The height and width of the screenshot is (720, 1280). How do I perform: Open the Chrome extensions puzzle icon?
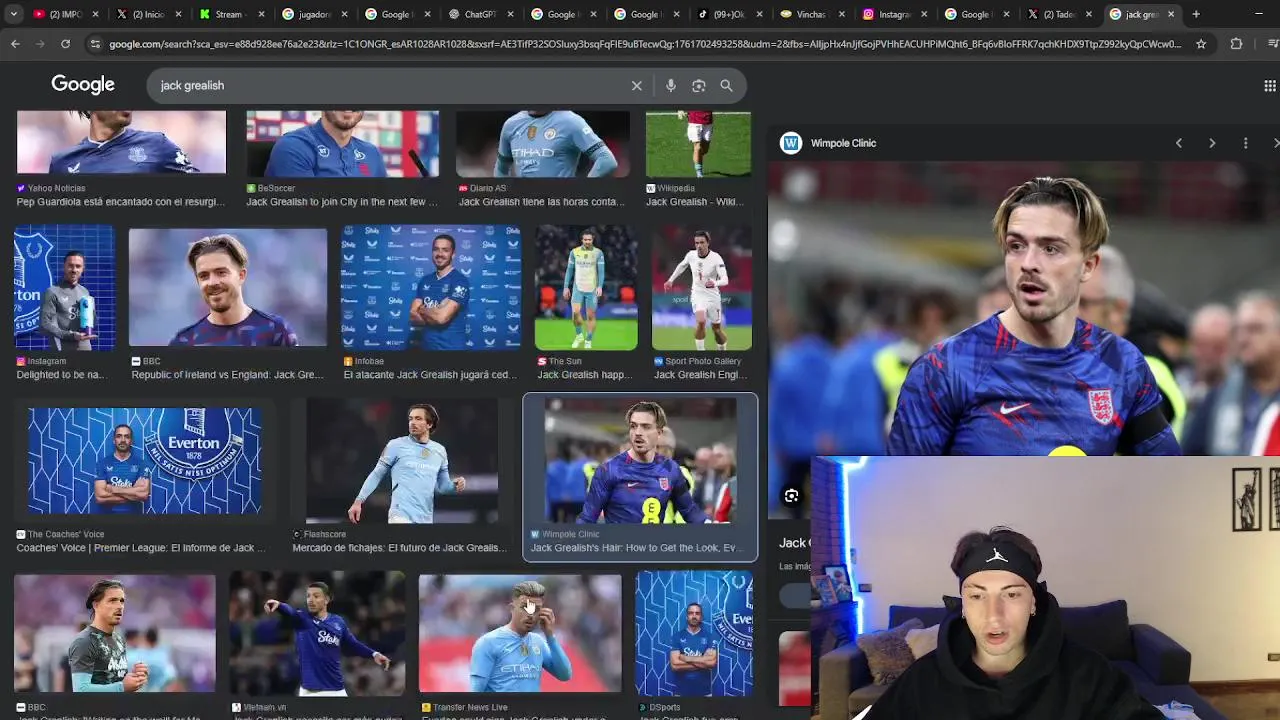(x=1236, y=44)
